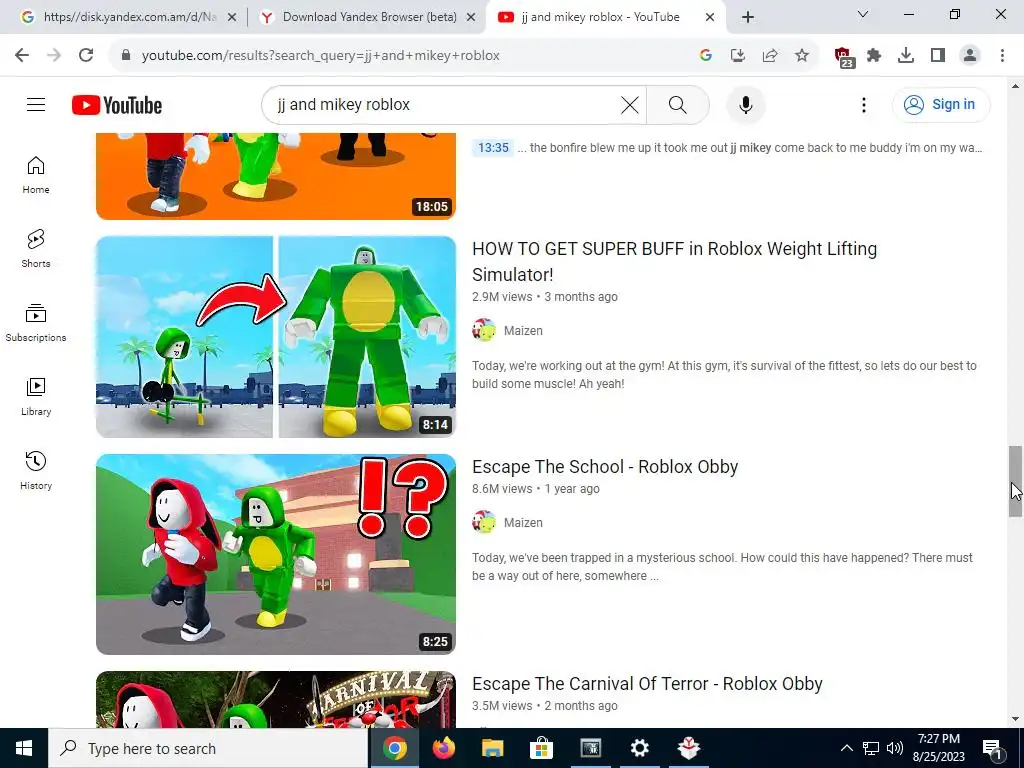1024x768 pixels.
Task: Open Maizen channel under Weight Lifting video
Action: [523, 330]
